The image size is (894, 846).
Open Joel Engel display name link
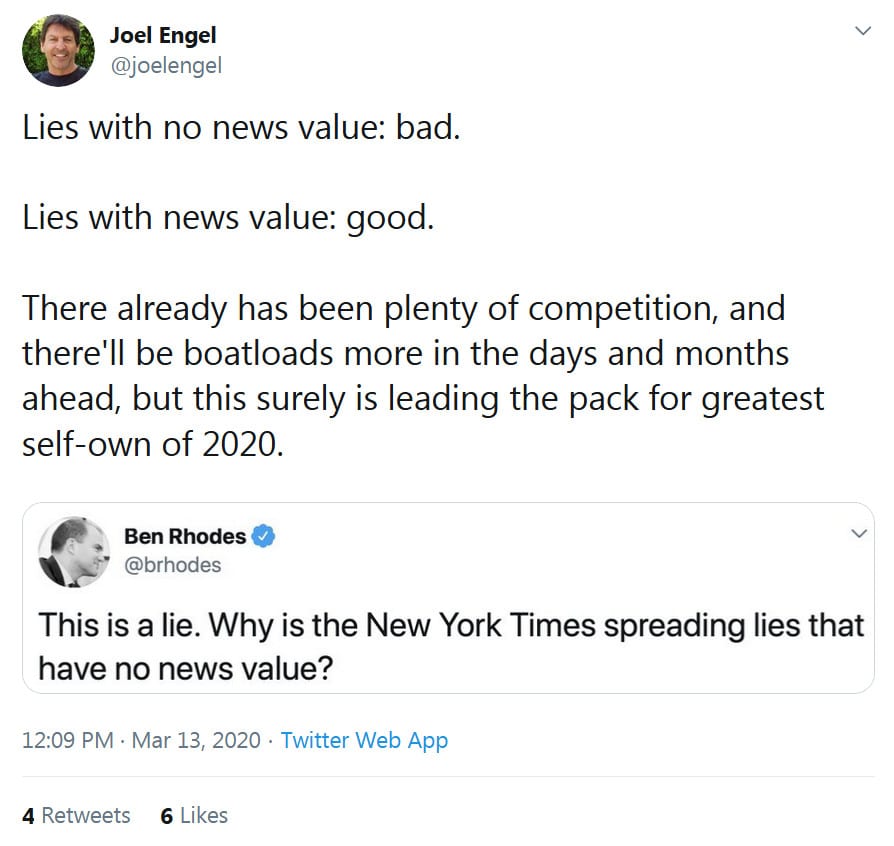(x=162, y=36)
